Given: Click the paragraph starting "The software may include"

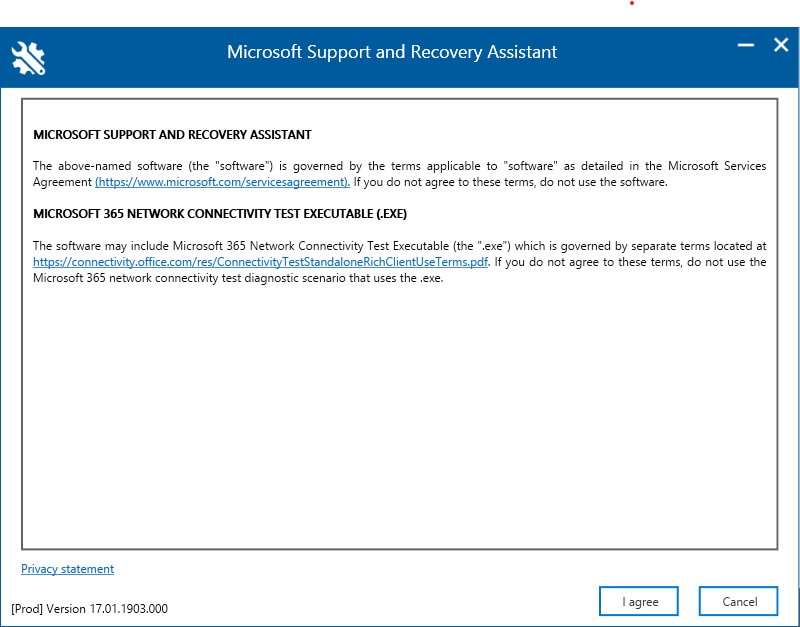Looking at the screenshot, I should click(x=399, y=262).
